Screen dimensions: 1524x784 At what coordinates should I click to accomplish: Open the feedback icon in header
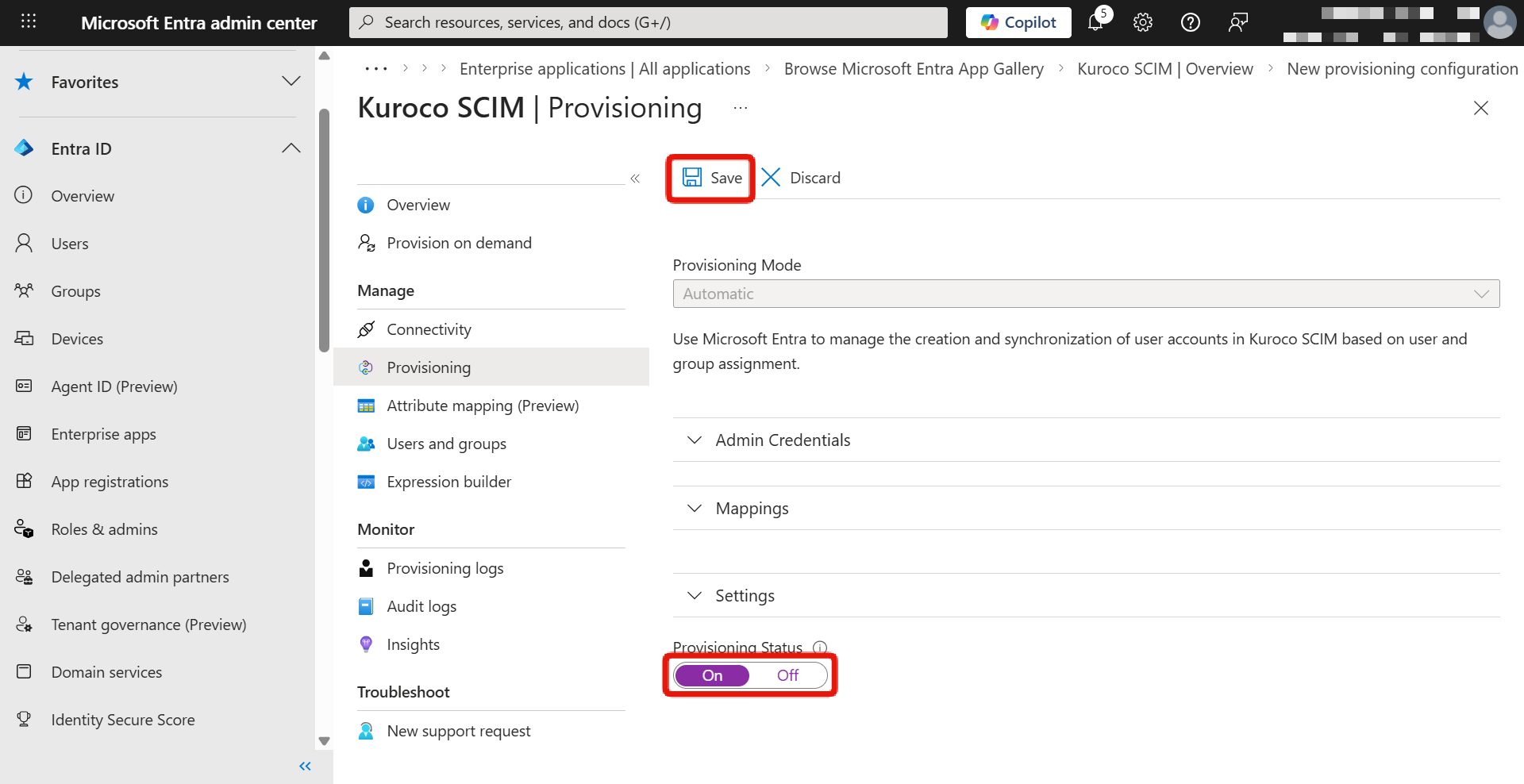pyautogui.click(x=1237, y=22)
